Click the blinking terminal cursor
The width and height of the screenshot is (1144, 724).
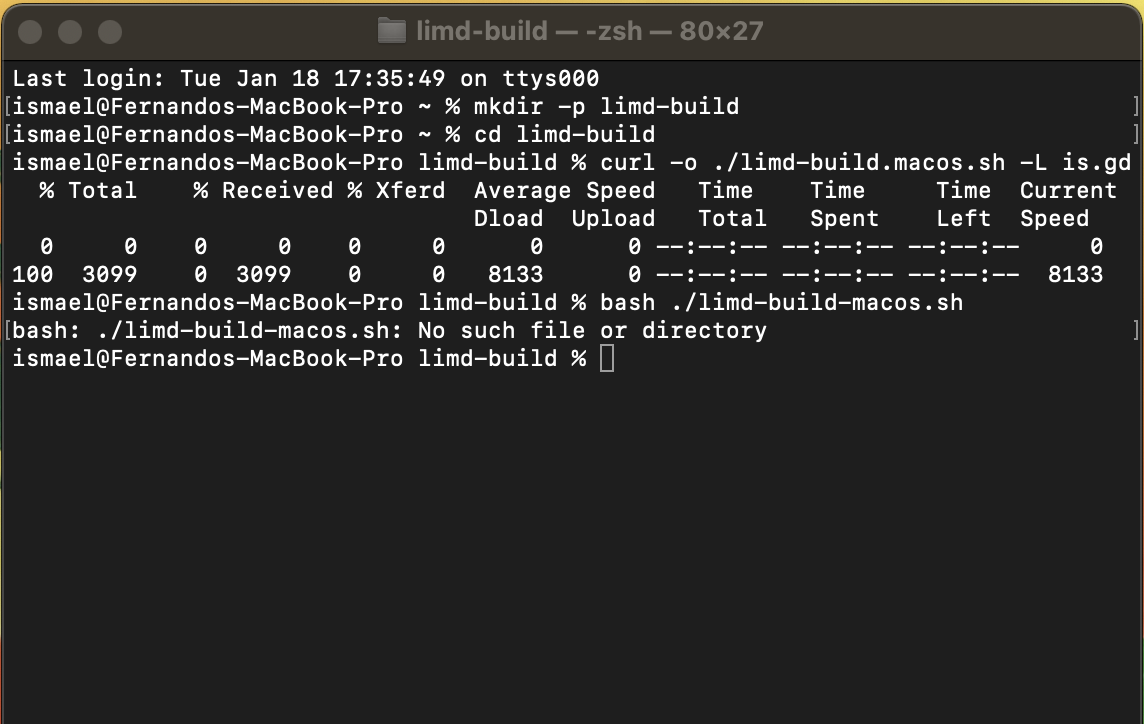[605, 358]
